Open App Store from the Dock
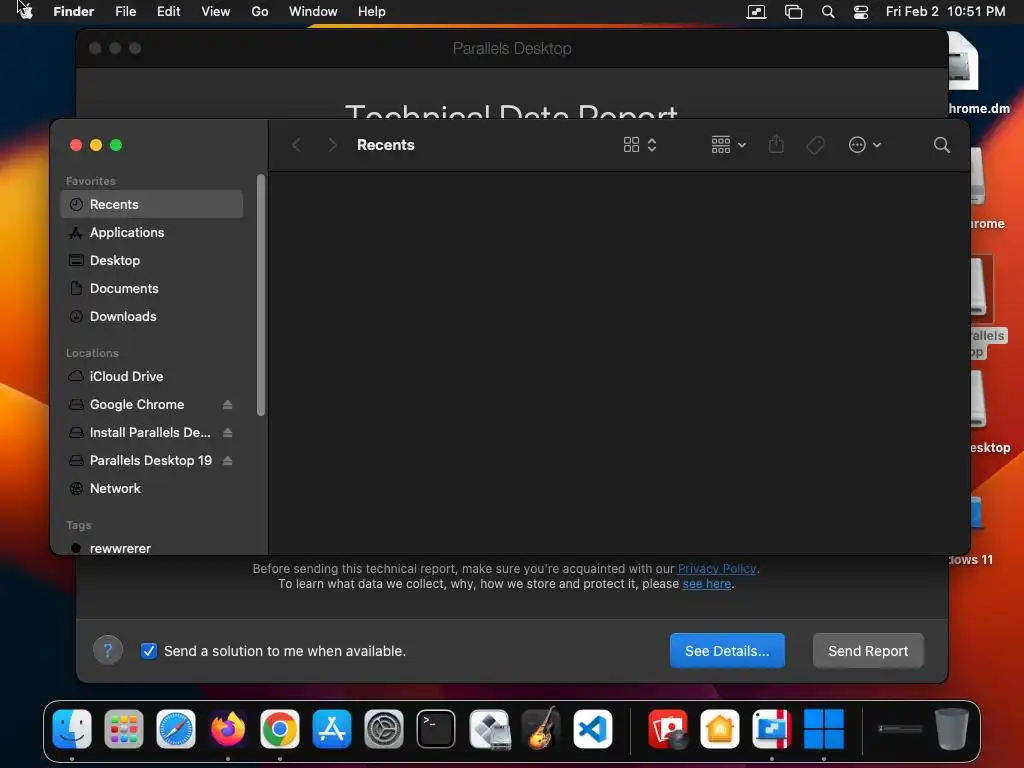The width and height of the screenshot is (1024, 768). click(332, 729)
